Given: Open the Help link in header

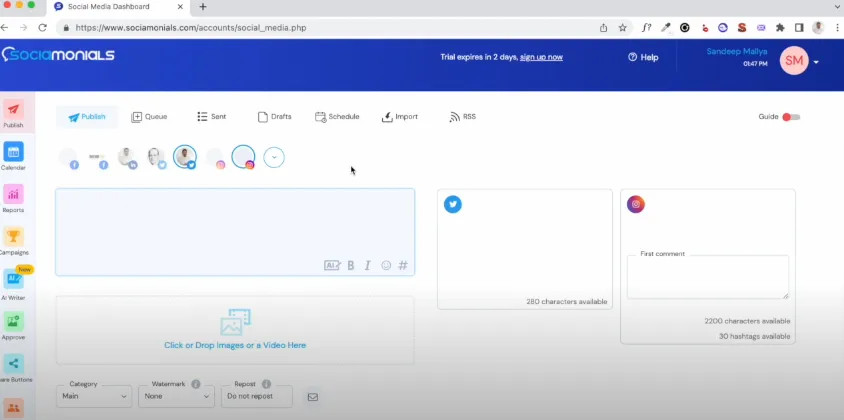Looking at the screenshot, I should pos(643,57).
